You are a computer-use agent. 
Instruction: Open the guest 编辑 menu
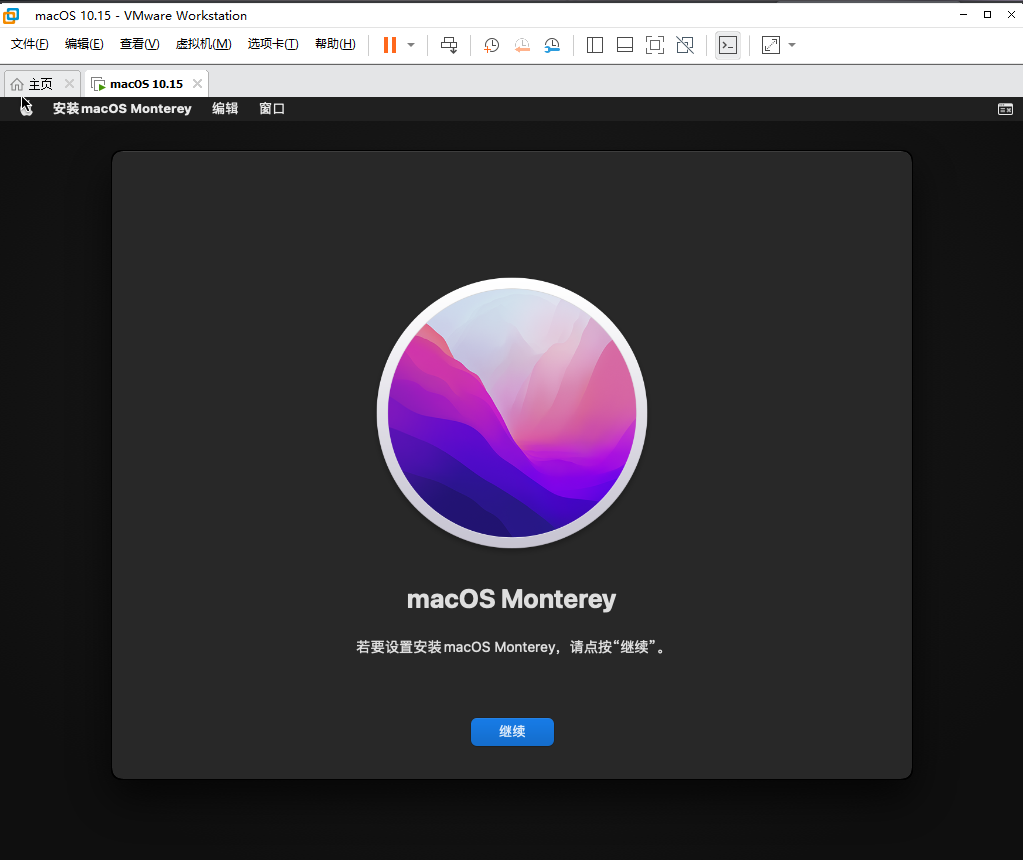pos(225,109)
